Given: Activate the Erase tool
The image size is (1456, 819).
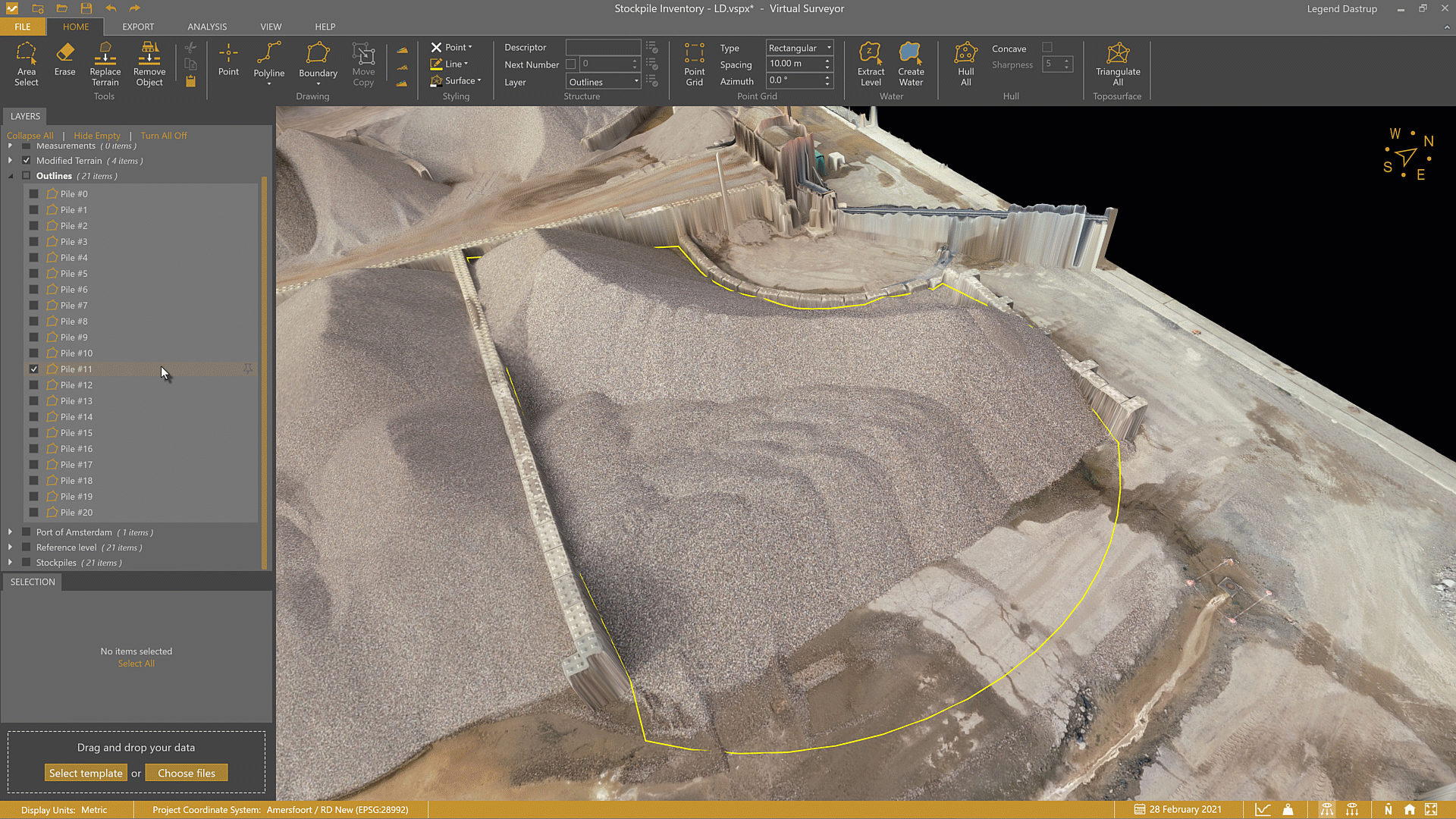Looking at the screenshot, I should 64,59.
